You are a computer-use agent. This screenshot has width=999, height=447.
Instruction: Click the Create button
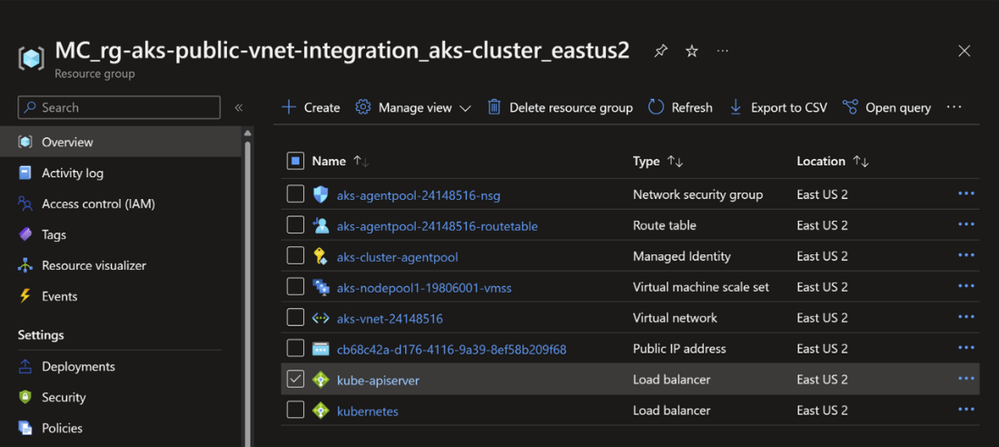point(311,107)
